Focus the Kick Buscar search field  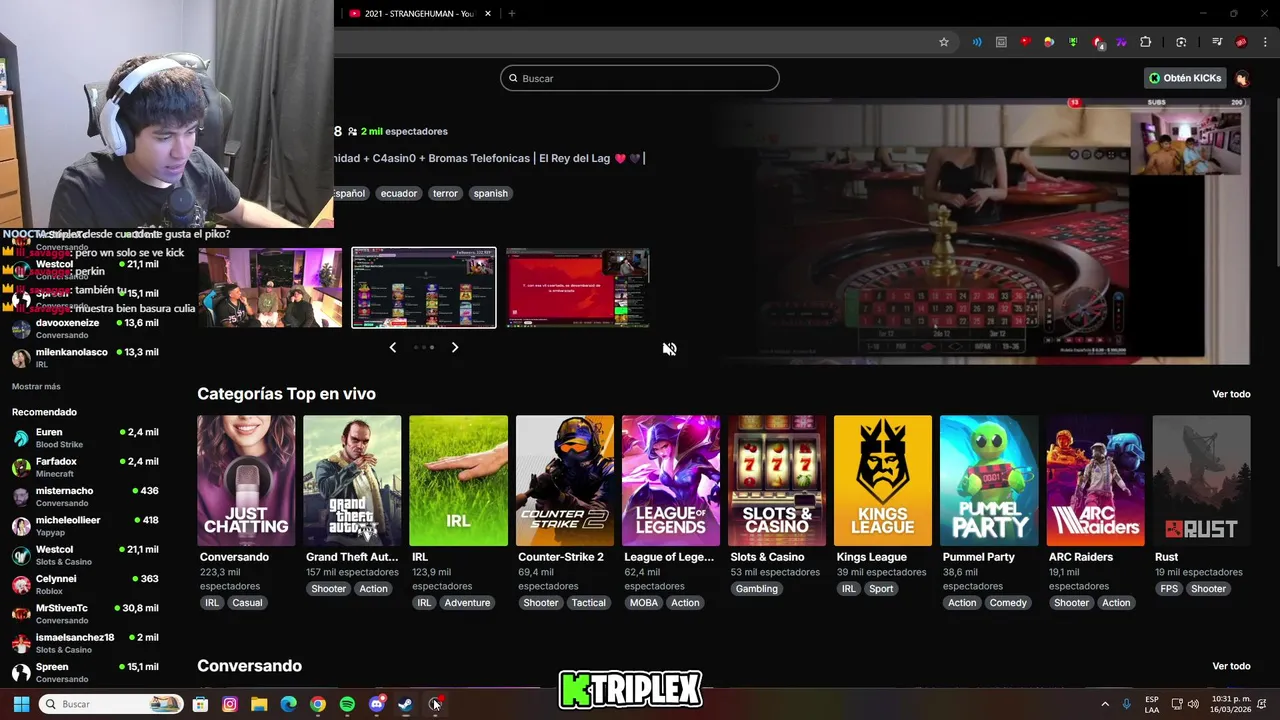(640, 78)
